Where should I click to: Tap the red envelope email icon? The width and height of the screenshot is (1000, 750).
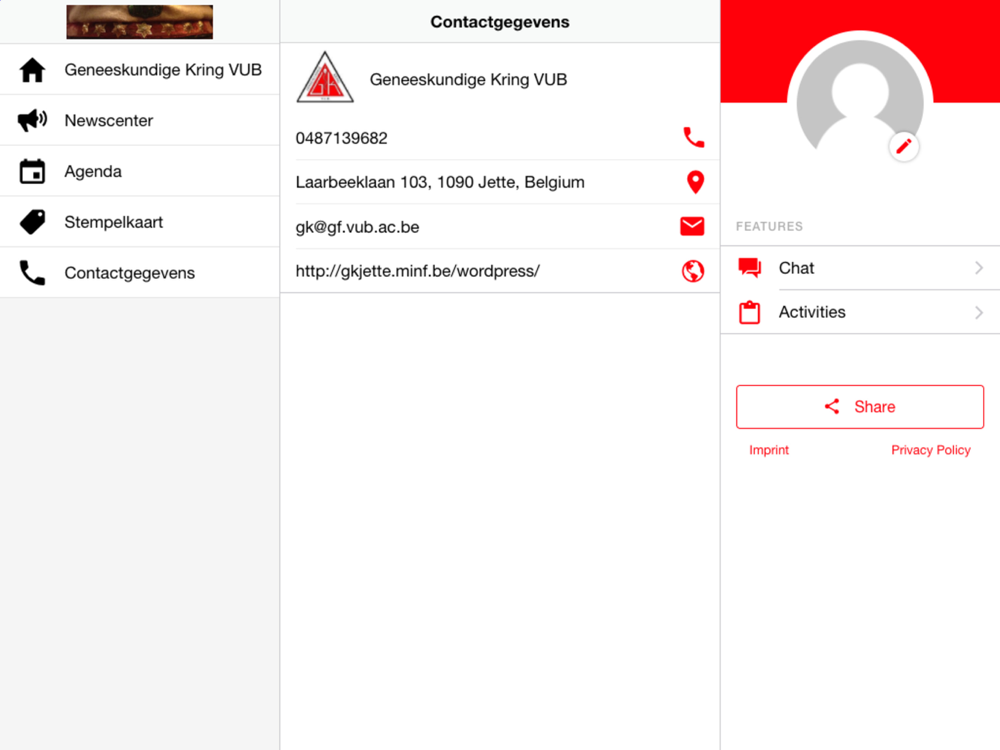pos(692,226)
